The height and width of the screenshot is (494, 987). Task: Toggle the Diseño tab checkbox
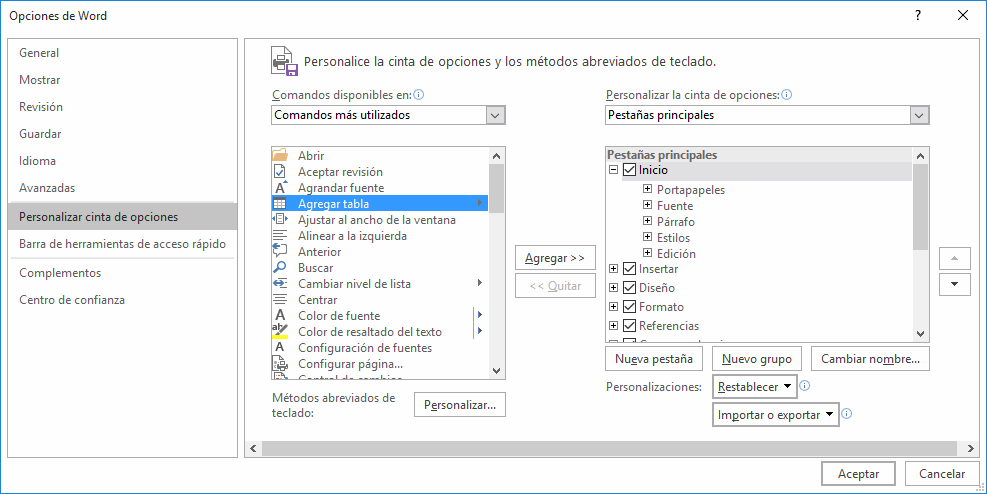(629, 288)
